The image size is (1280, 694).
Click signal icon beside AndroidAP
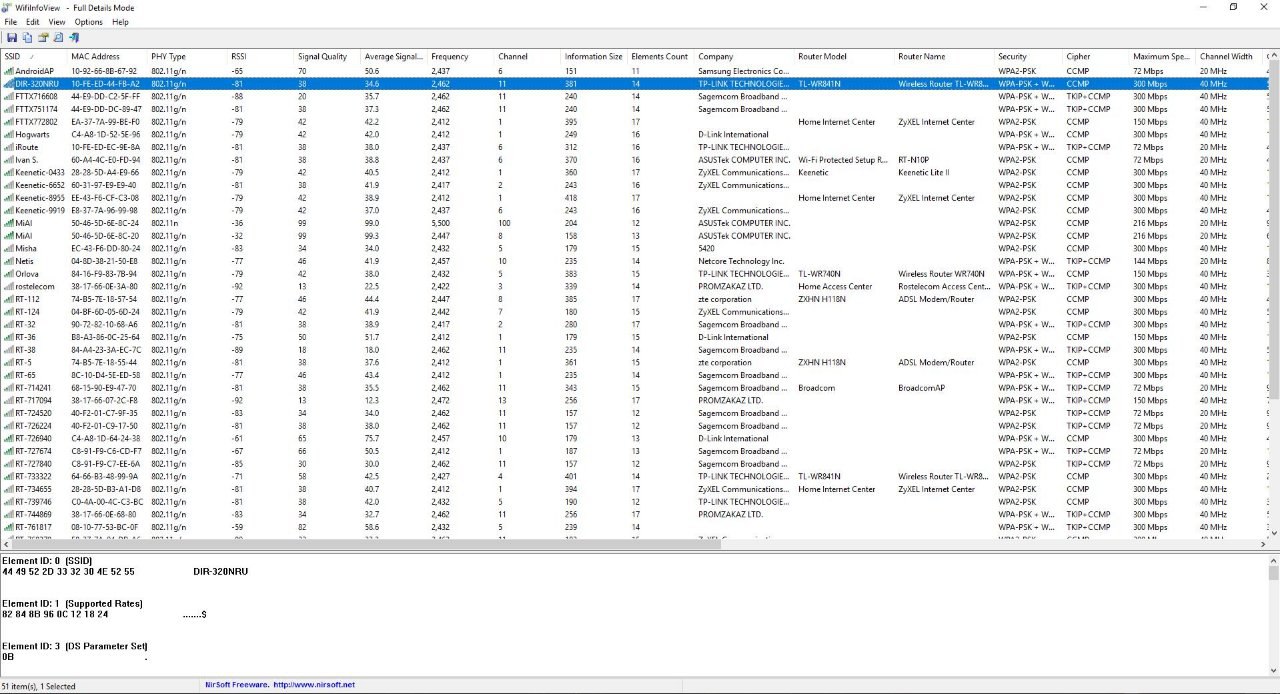click(8, 71)
